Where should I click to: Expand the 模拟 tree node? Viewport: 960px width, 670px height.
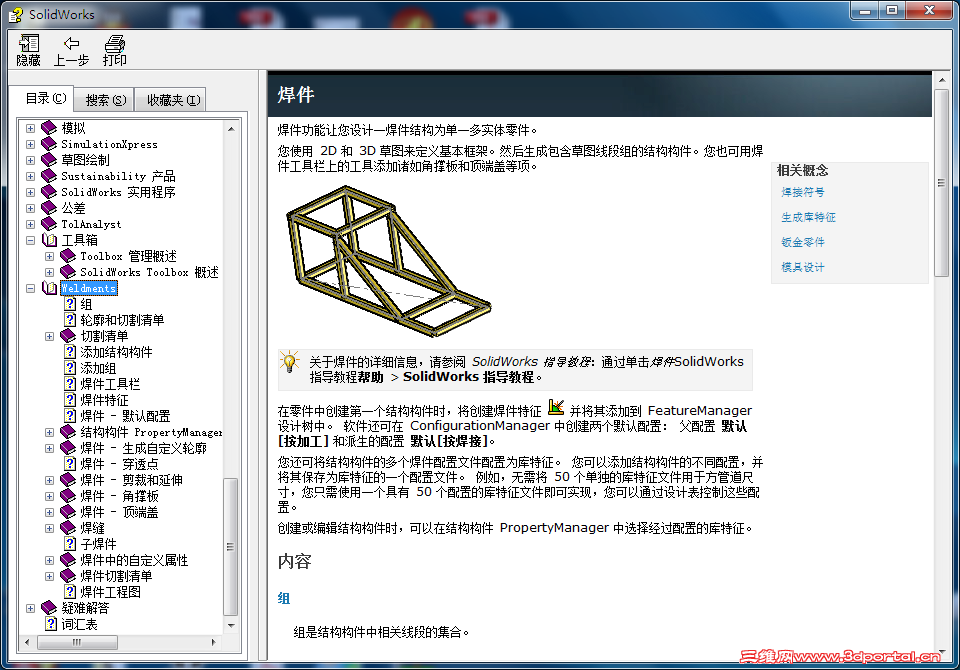pos(30,129)
